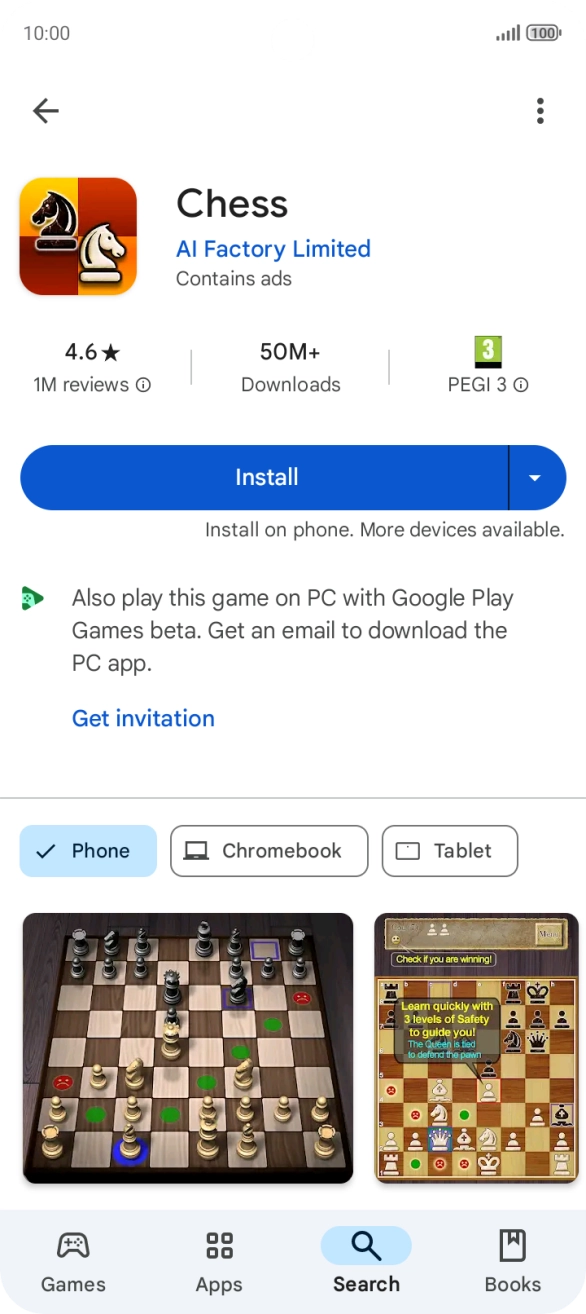Tap the back arrow to leave app page

pyautogui.click(x=46, y=111)
